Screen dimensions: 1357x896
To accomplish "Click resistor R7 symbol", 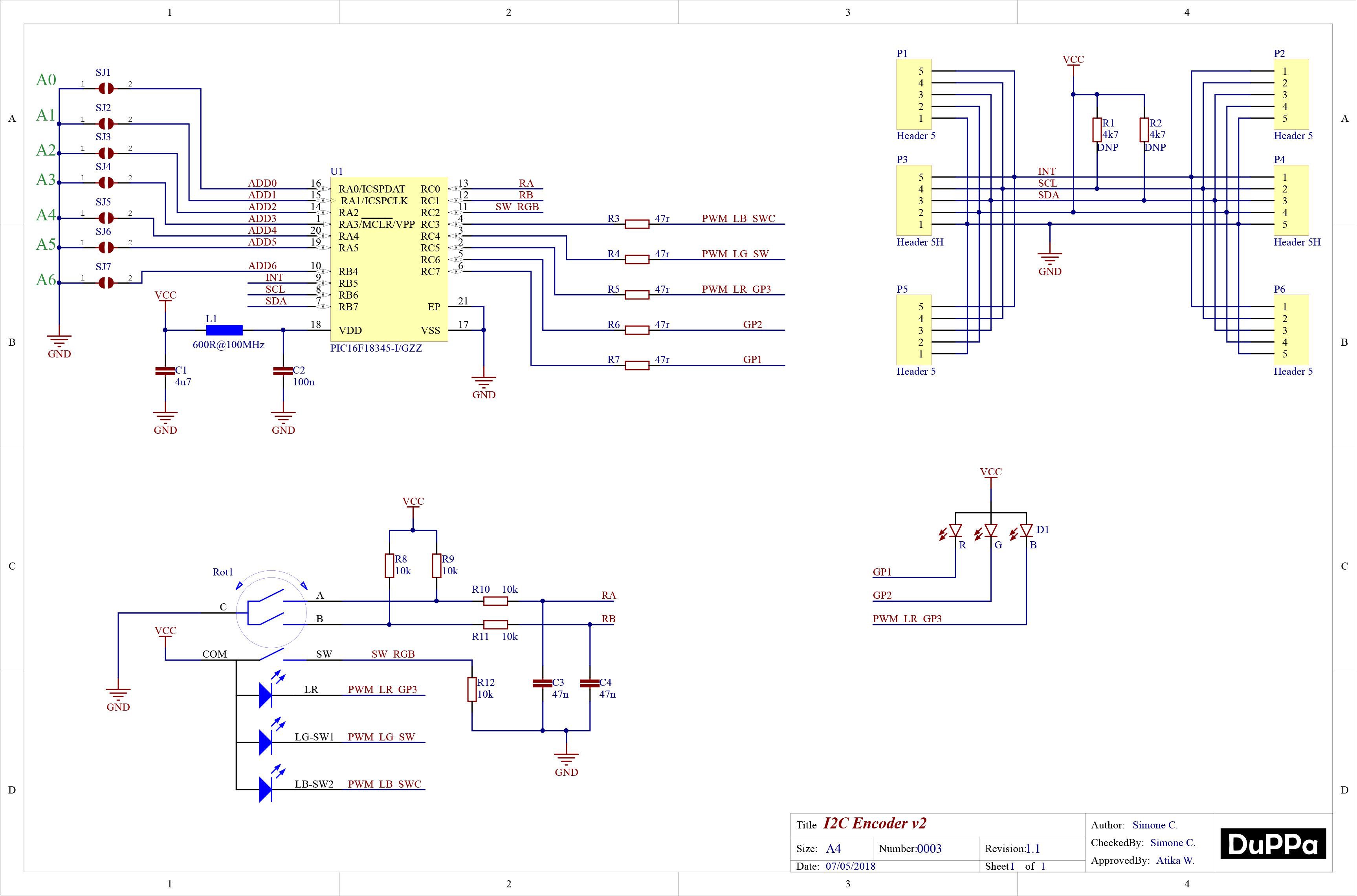I will tap(637, 366).
